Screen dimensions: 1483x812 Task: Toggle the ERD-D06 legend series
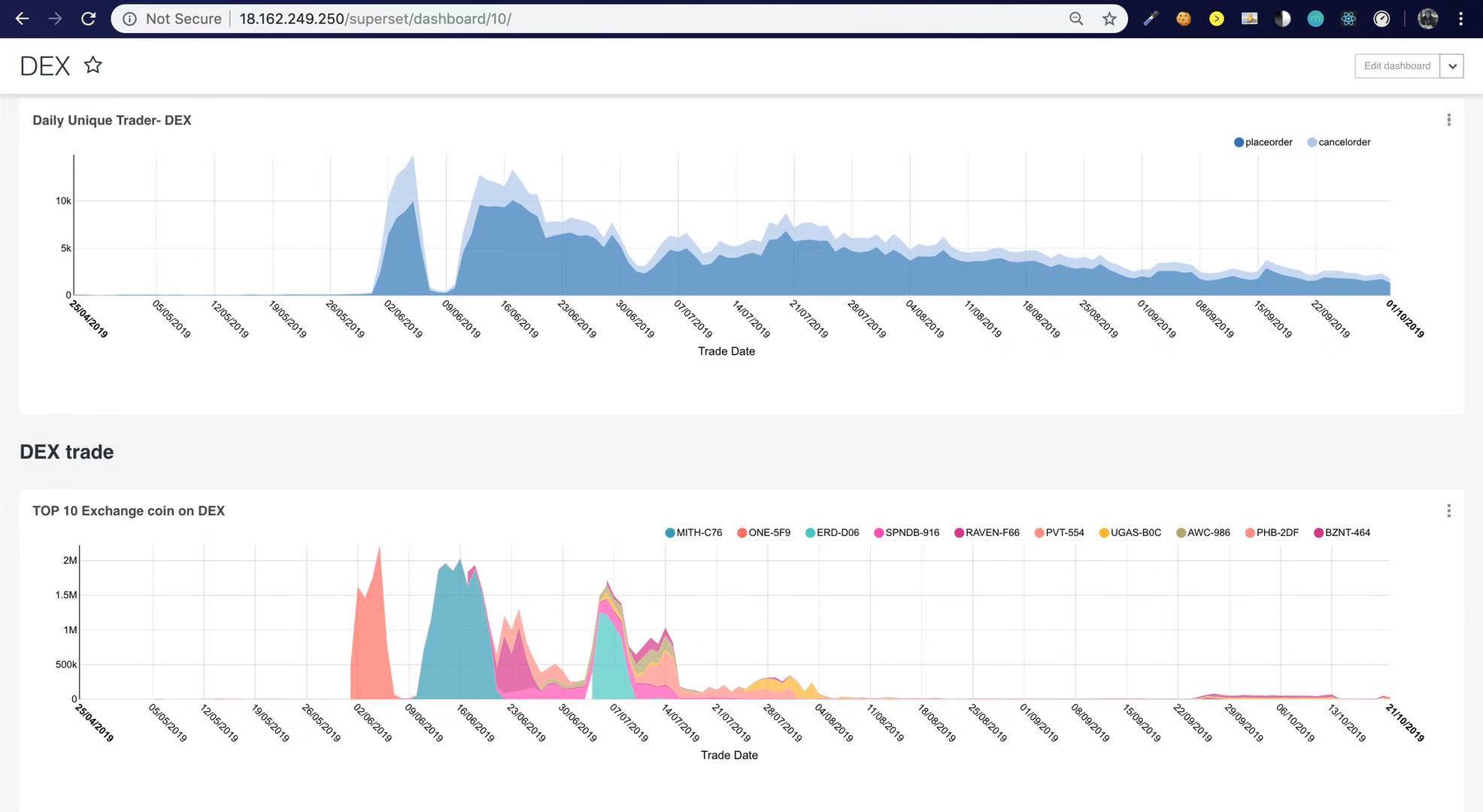[832, 533]
